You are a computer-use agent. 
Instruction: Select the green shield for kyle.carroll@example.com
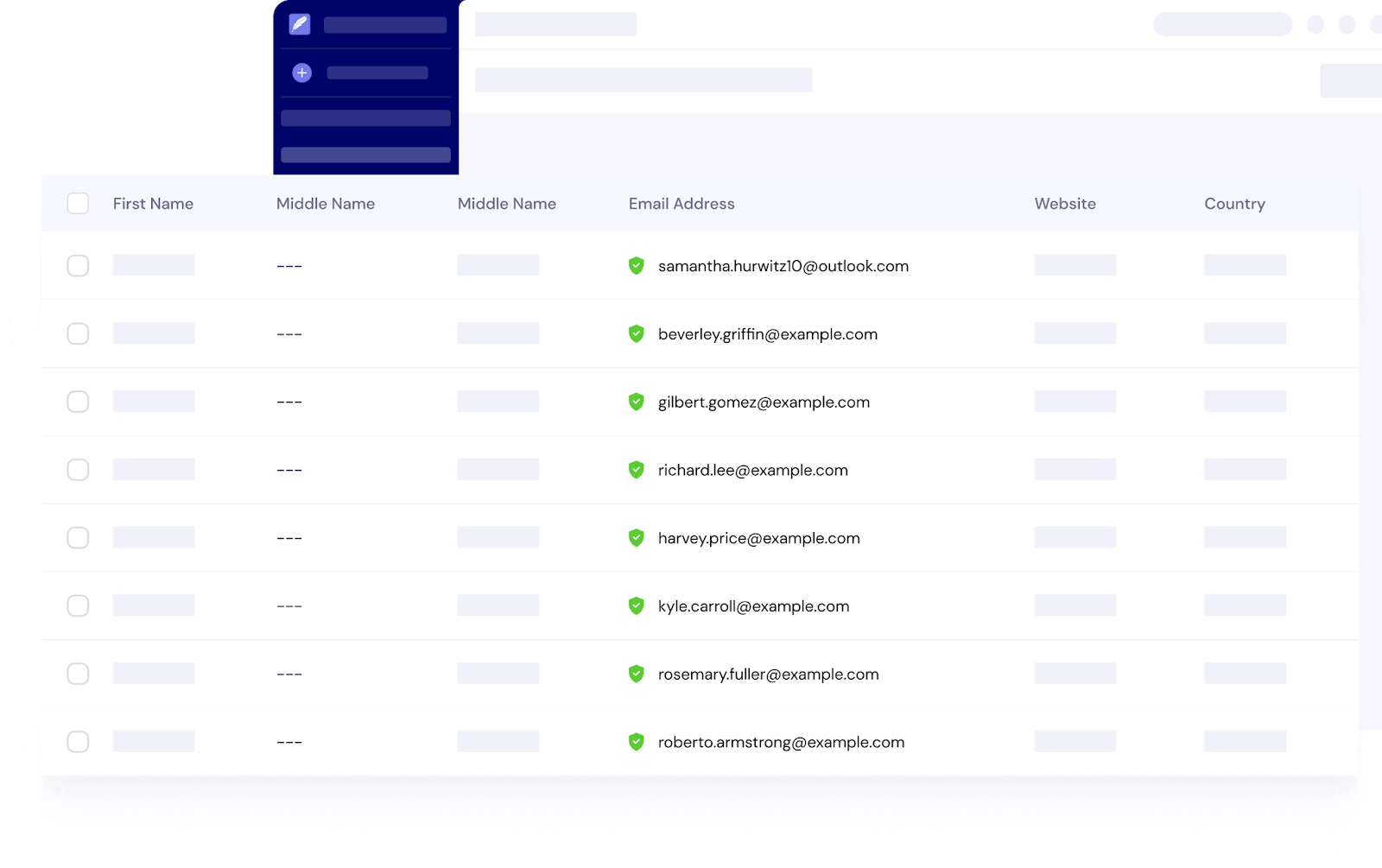tap(637, 605)
